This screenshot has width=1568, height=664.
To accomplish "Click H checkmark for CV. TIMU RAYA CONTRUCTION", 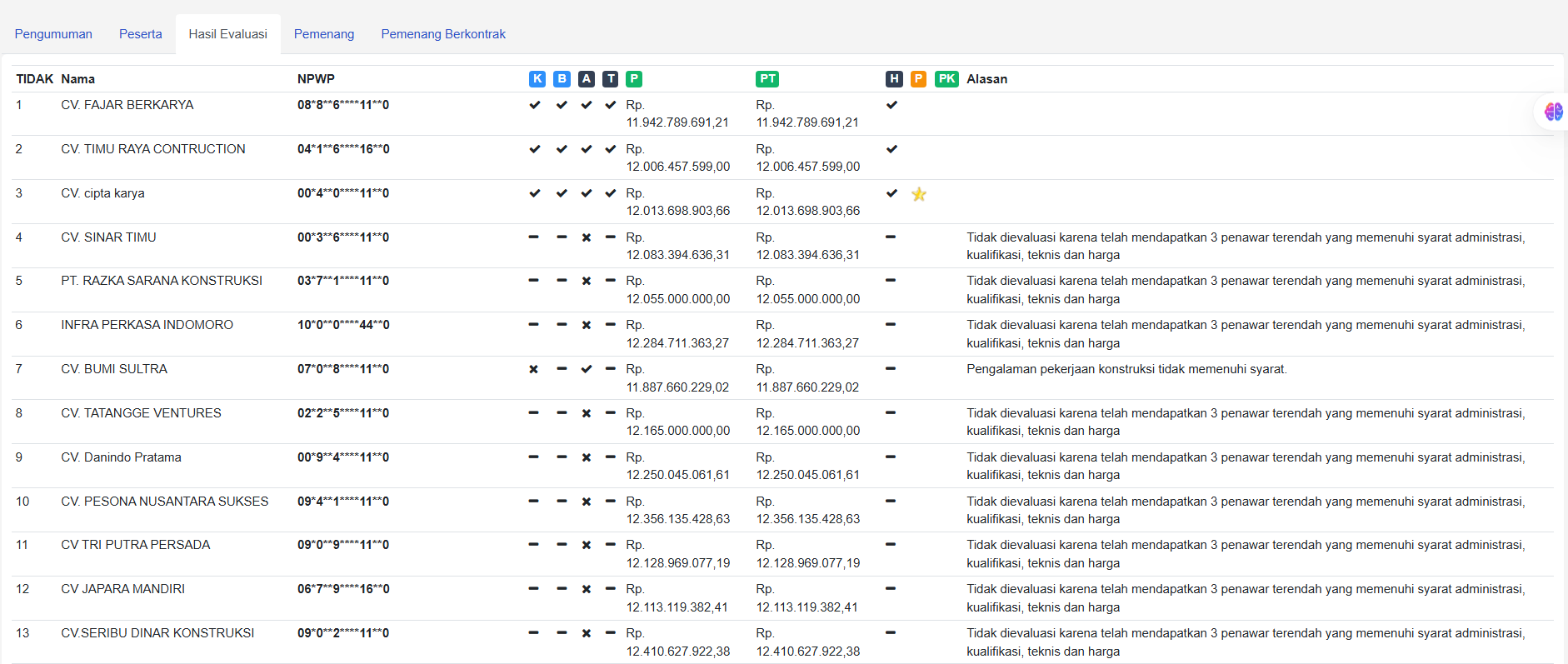I will click(x=891, y=149).
